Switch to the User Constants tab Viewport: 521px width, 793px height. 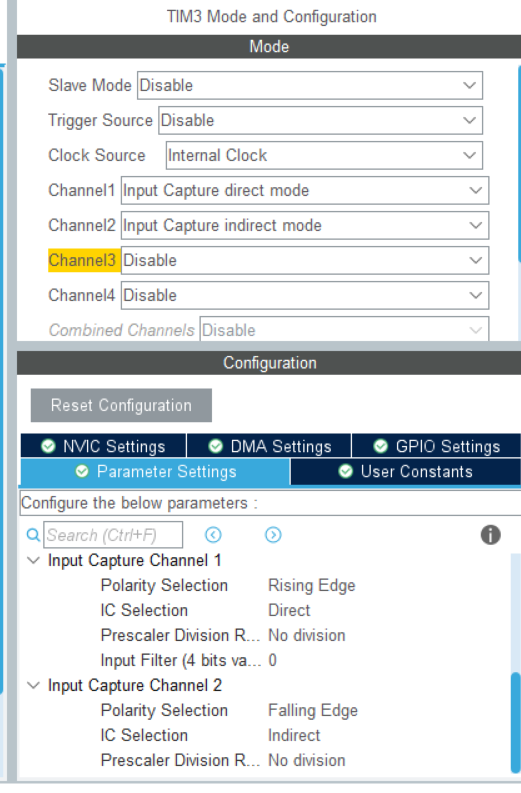tap(406, 471)
